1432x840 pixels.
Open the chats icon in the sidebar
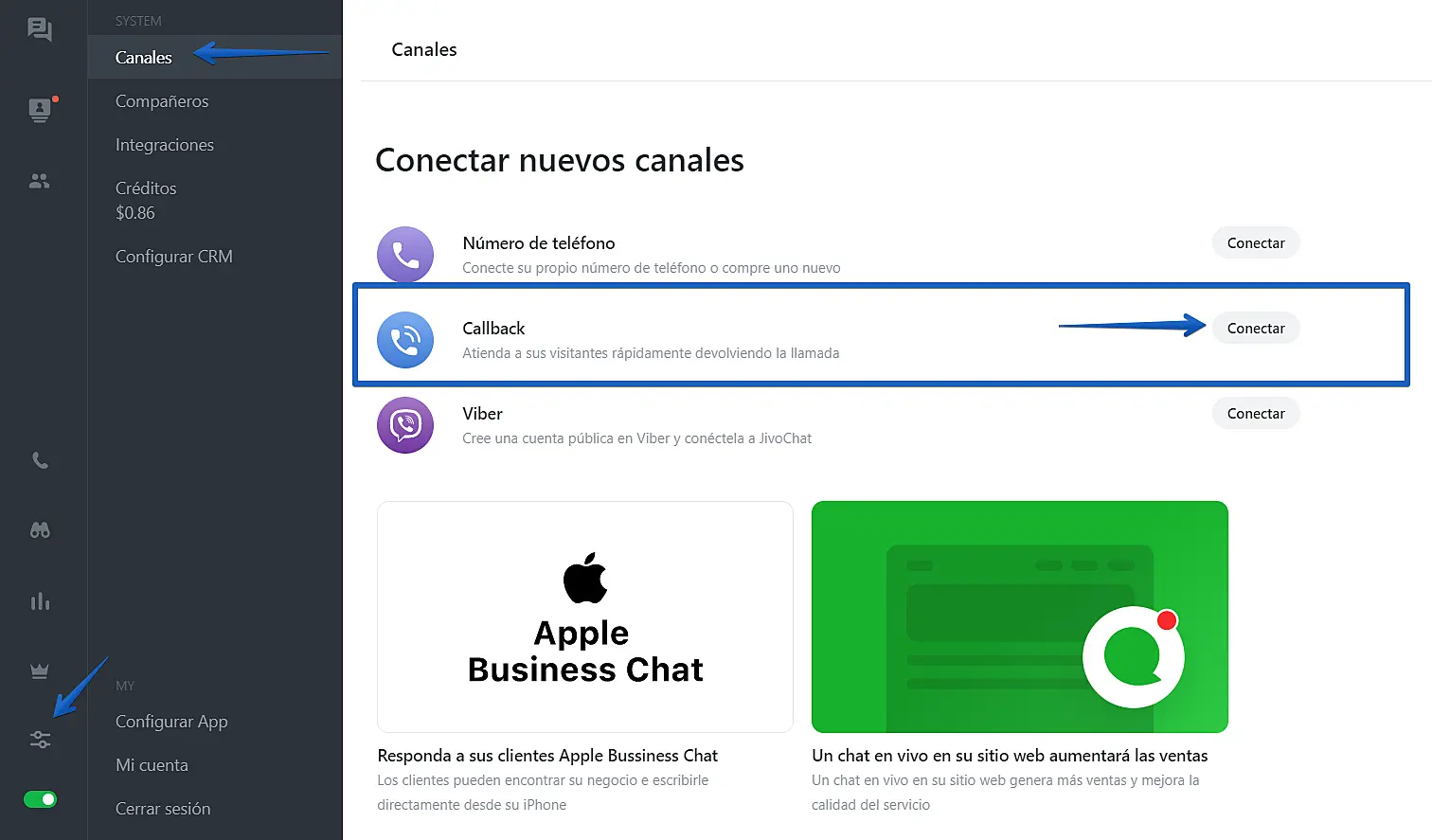(x=40, y=29)
